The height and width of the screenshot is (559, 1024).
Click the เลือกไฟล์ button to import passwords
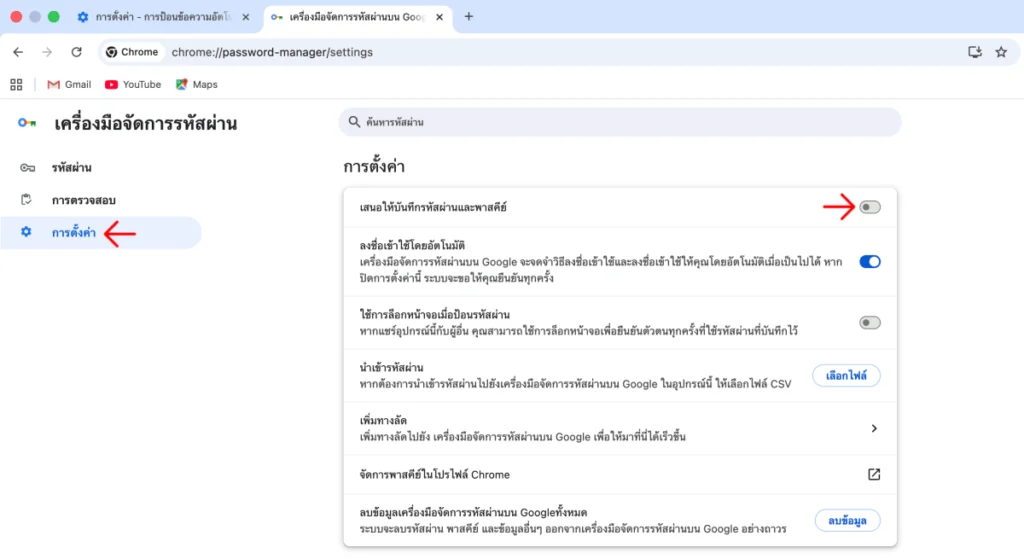[846, 375]
